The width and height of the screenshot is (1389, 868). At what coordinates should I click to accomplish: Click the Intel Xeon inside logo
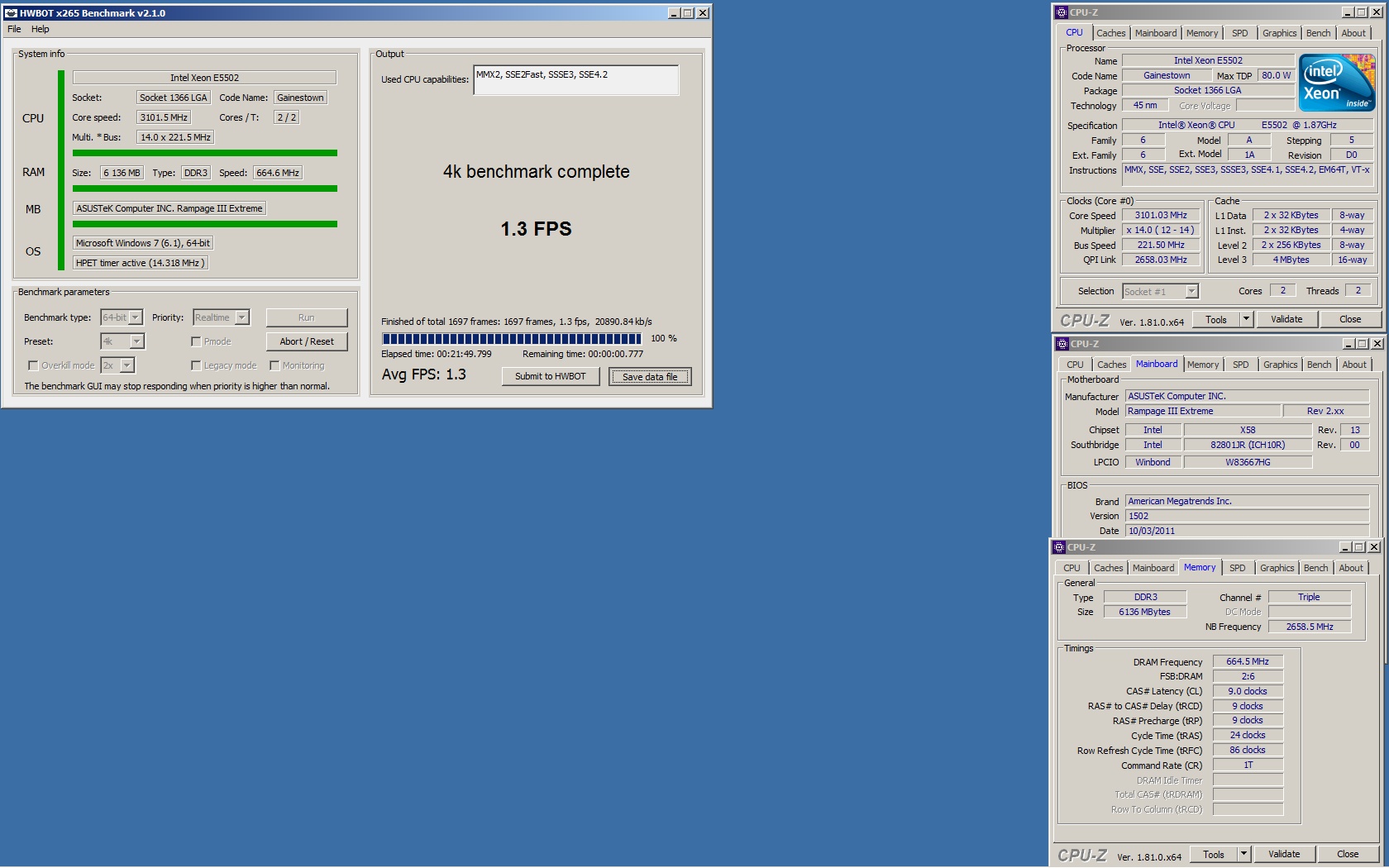coord(1337,83)
